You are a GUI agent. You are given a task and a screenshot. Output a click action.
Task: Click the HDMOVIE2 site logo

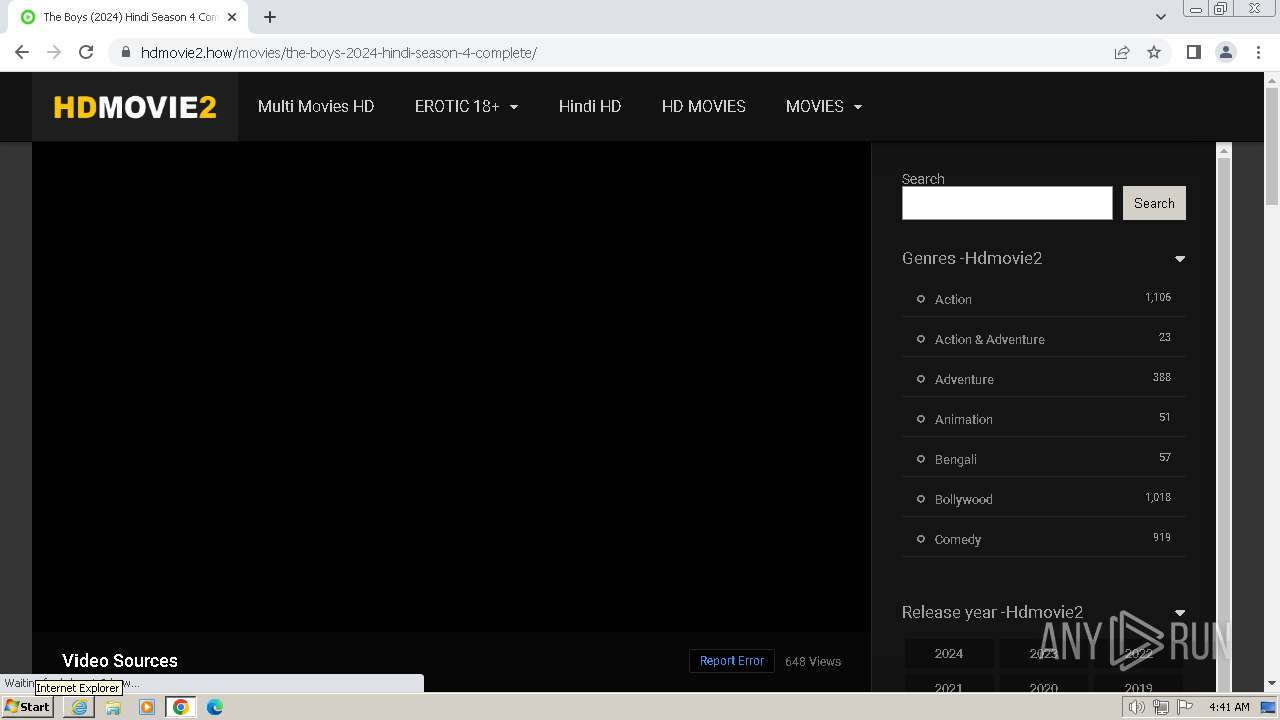click(x=135, y=107)
